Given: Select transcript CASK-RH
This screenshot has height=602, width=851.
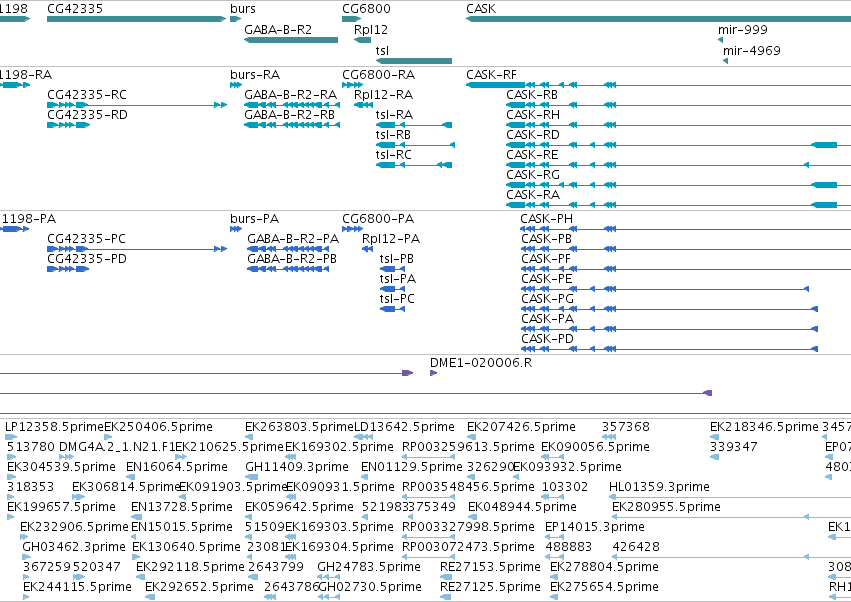Looking at the screenshot, I should 533,115.
